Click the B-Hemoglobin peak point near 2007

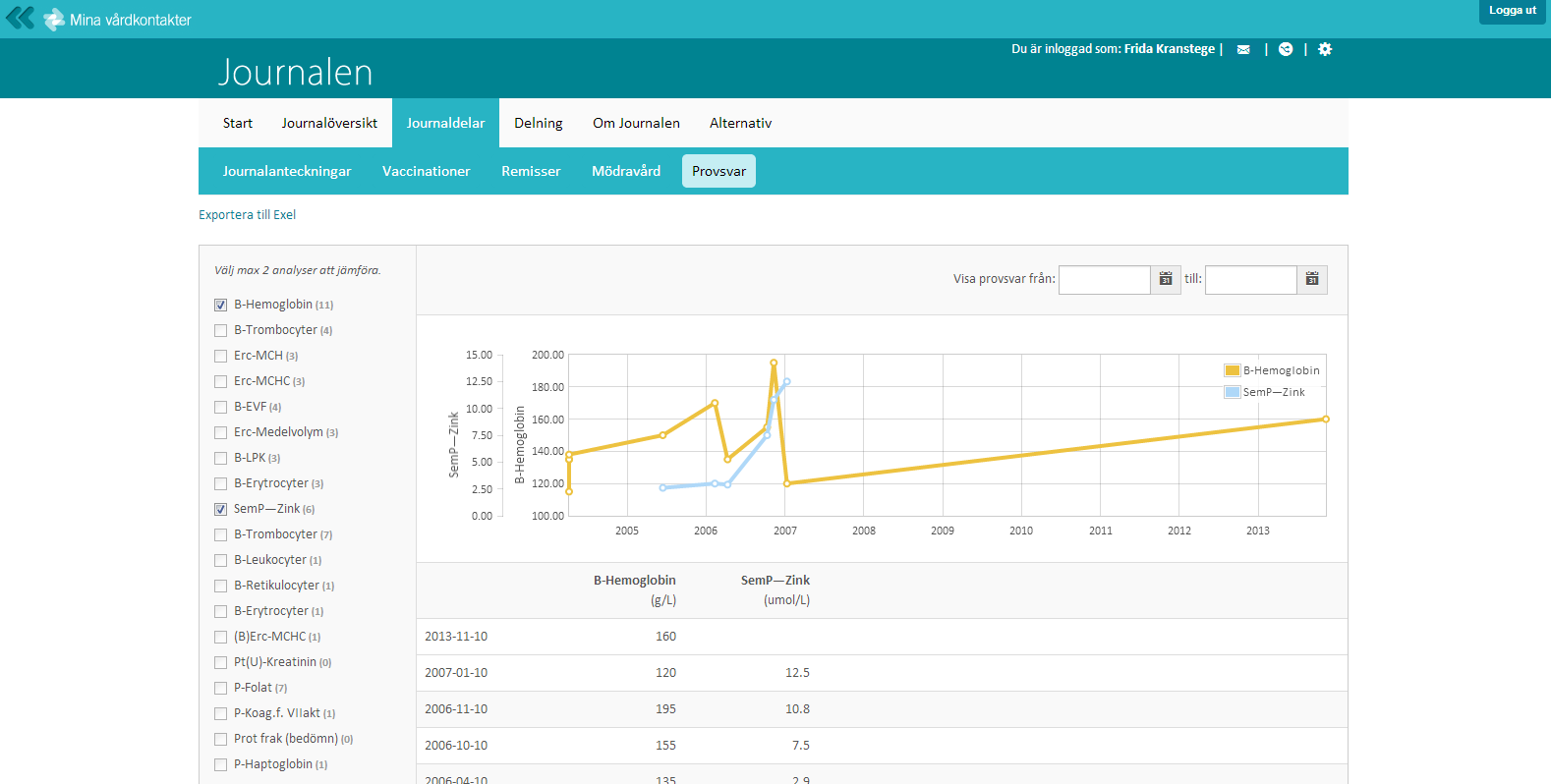pyautogui.click(x=774, y=363)
